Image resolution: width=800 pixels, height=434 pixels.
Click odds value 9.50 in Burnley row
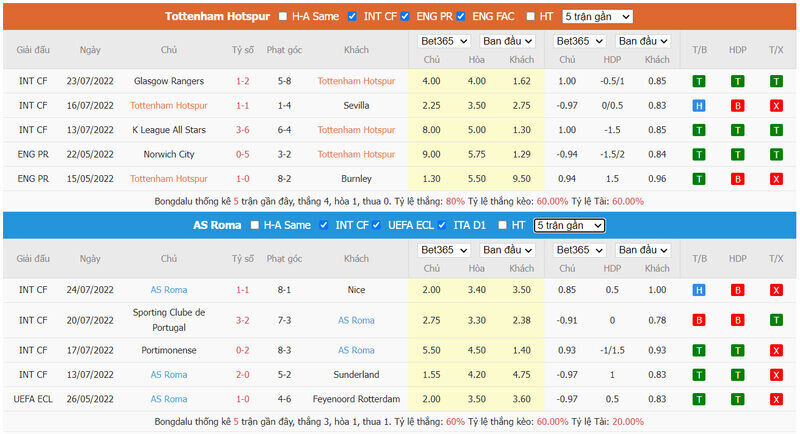[521, 179]
